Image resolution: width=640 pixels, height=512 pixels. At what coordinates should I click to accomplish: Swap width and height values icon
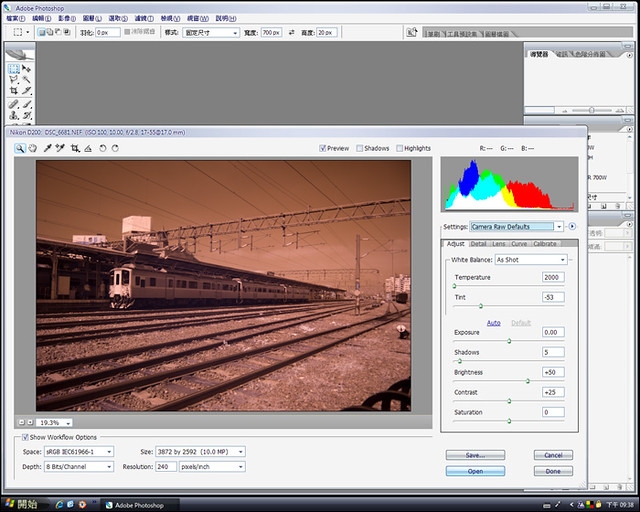click(291, 32)
